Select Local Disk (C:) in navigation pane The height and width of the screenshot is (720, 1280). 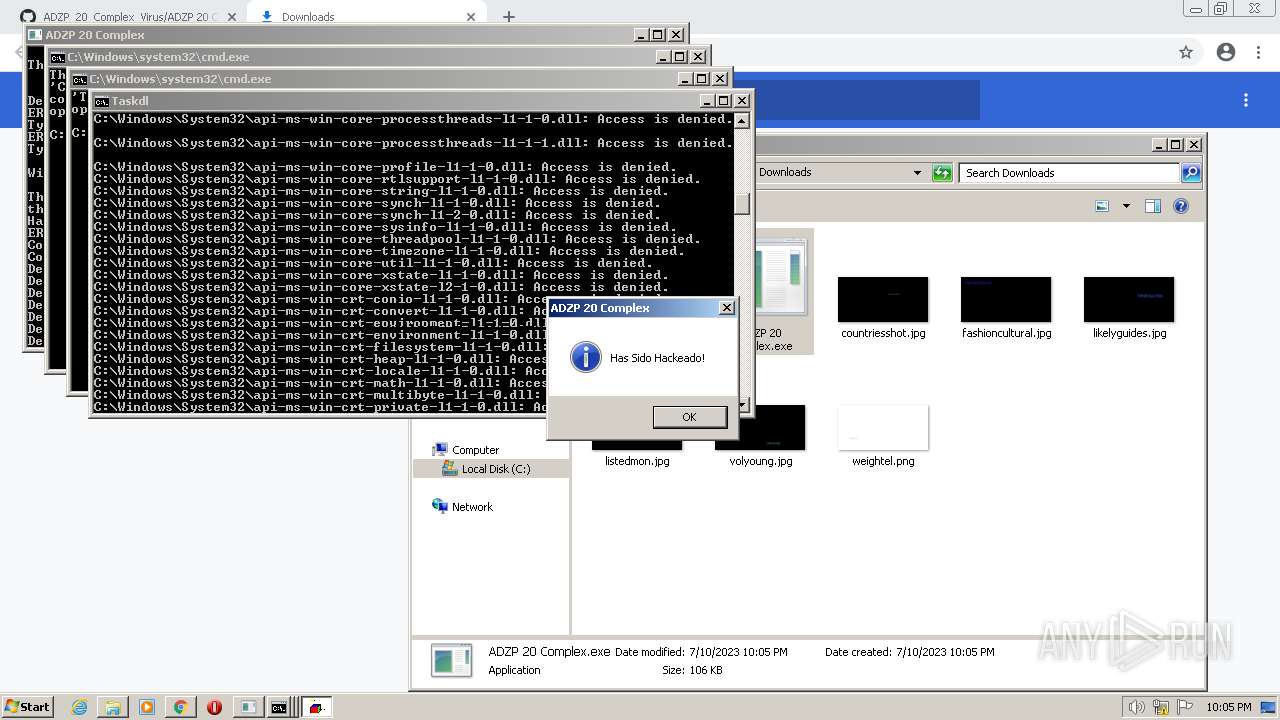point(496,469)
